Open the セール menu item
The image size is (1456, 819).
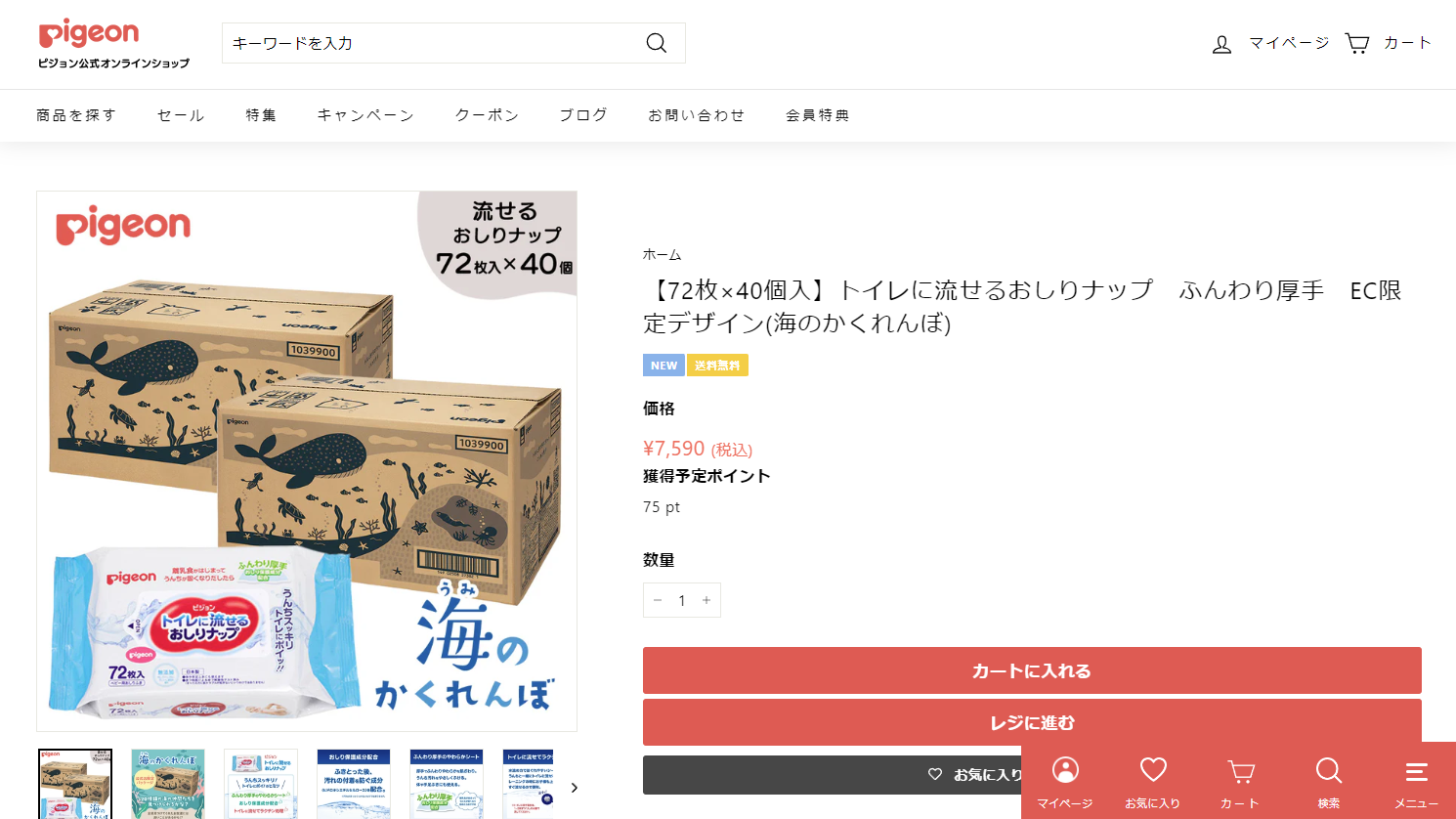point(181,115)
